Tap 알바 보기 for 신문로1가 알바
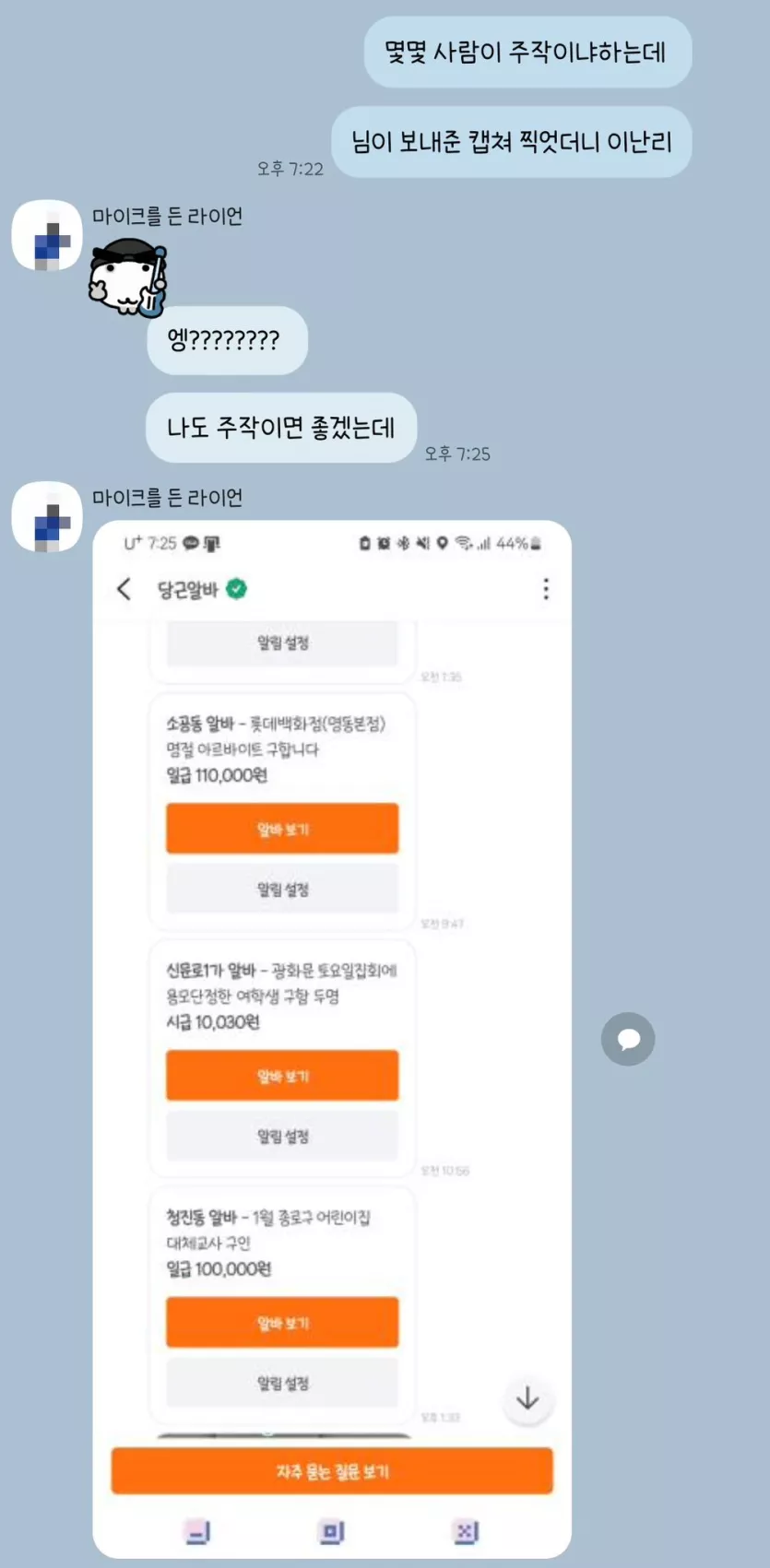The height and width of the screenshot is (1568, 770). click(282, 1075)
